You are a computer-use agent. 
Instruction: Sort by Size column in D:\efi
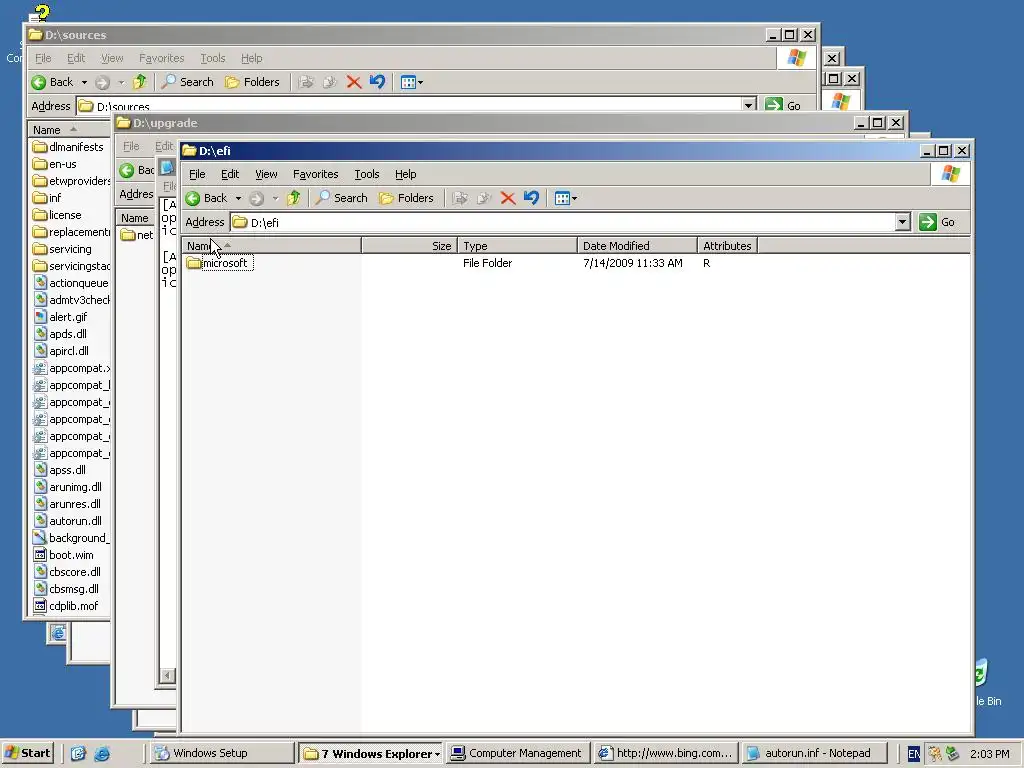[409, 246]
